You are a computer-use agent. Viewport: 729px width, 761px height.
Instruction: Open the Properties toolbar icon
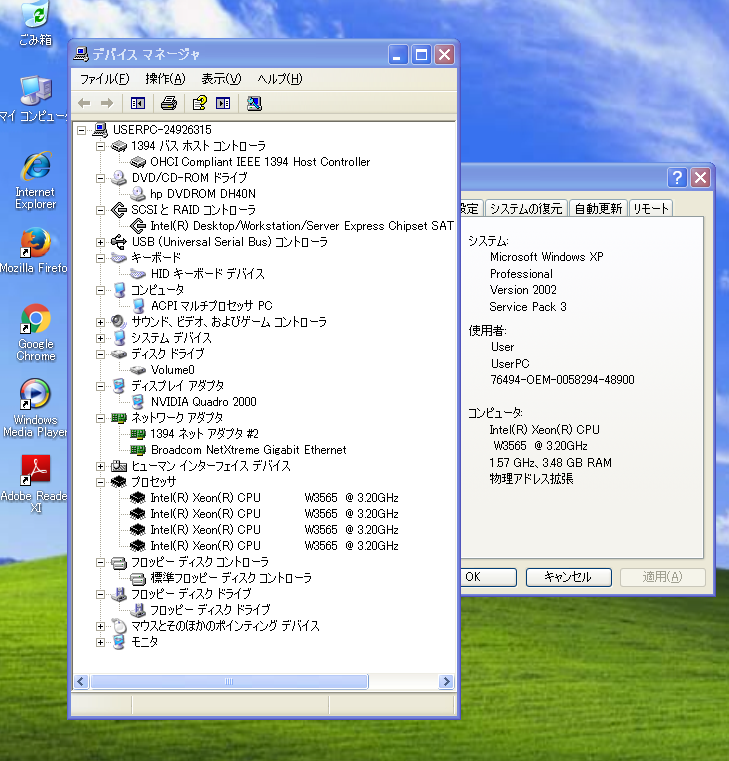pos(199,103)
